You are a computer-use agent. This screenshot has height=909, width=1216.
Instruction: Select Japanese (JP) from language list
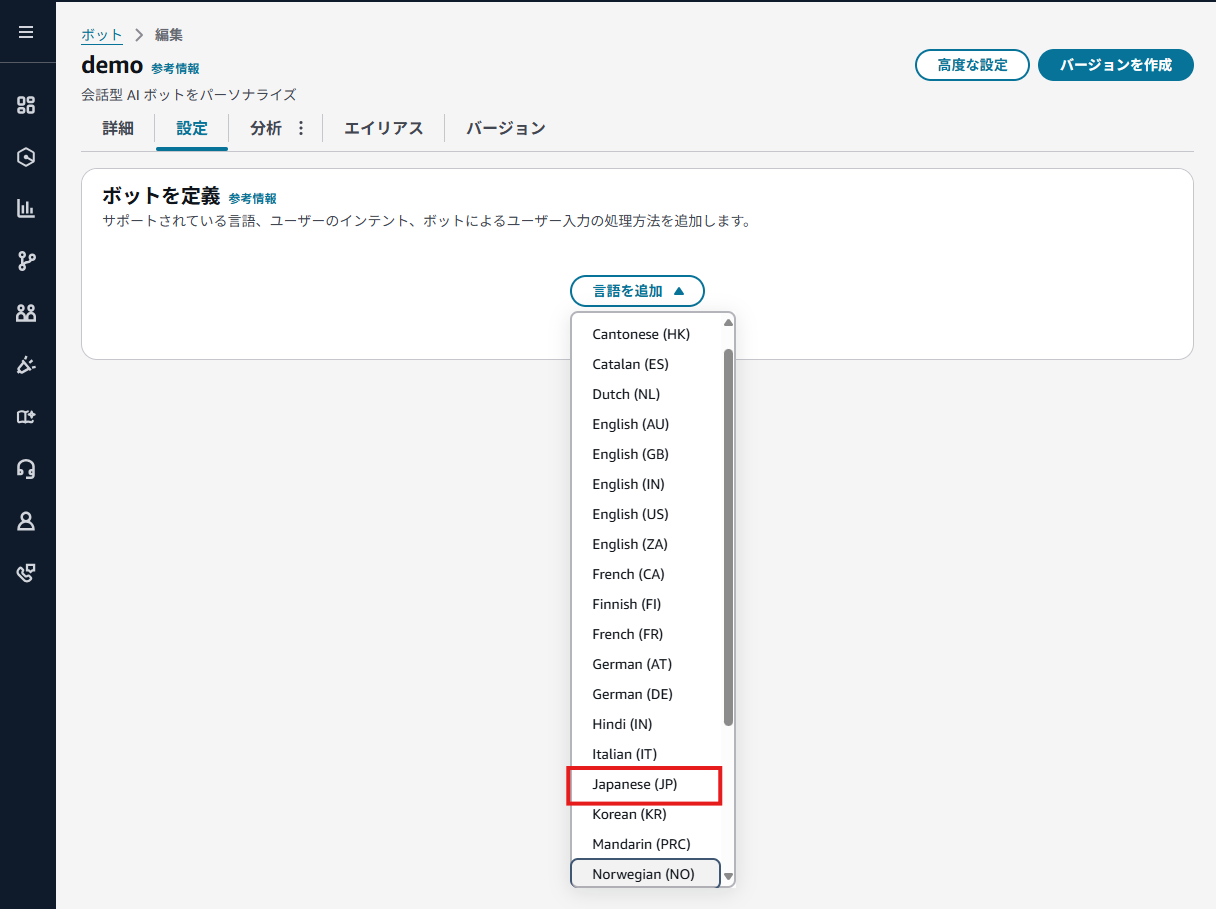[643, 785]
